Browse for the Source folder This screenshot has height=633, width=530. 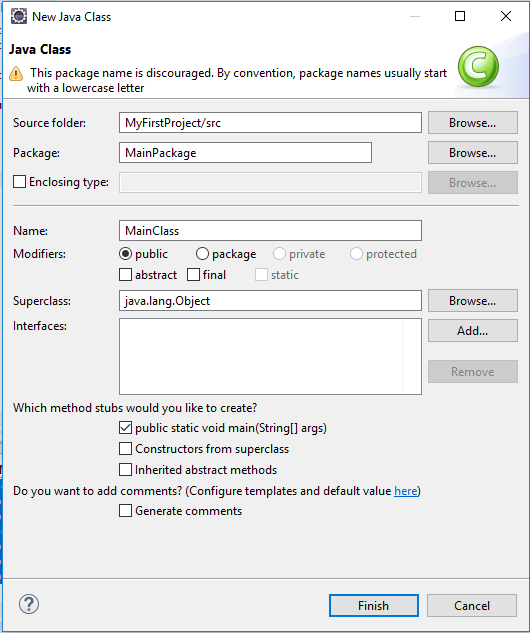point(473,123)
